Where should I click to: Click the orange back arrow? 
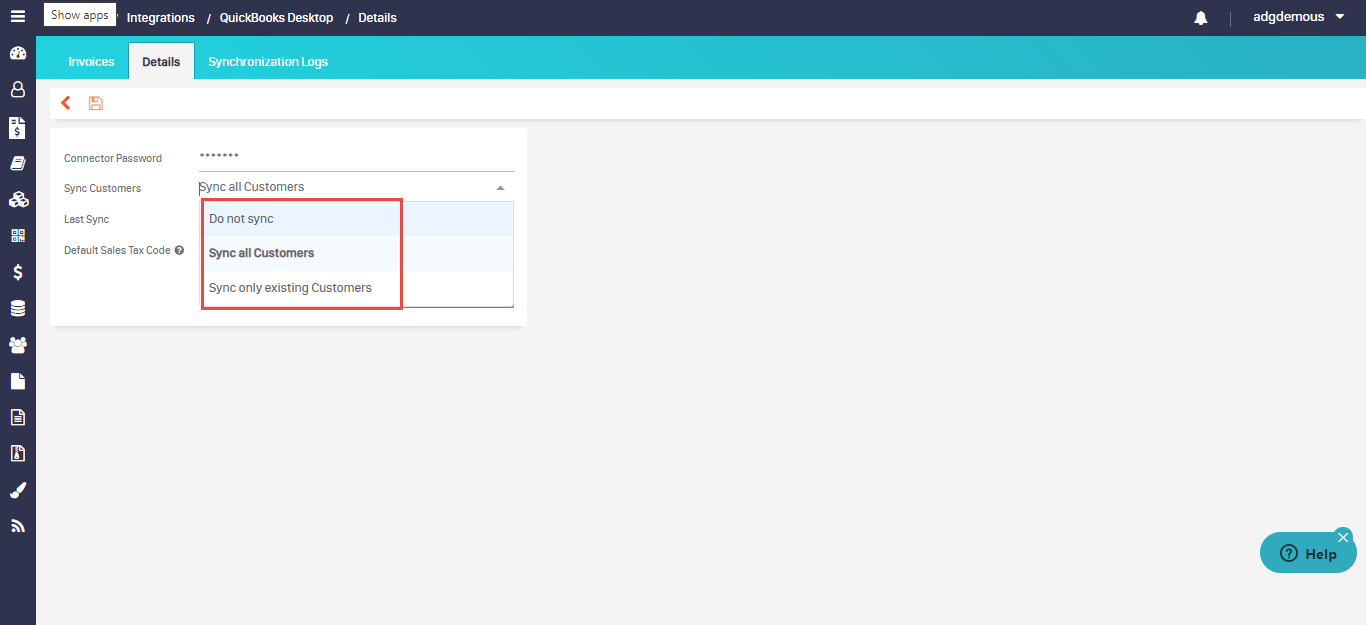point(66,103)
